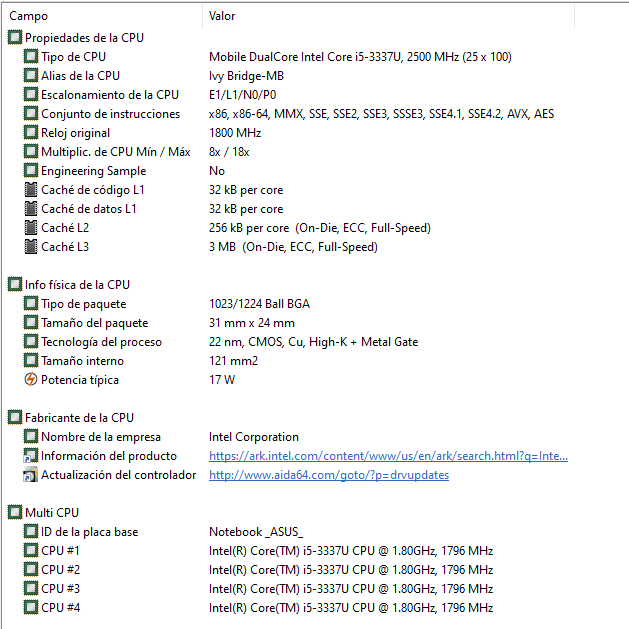This screenshot has width=629, height=629.
Task: Select the 31 mm x 24 mm value
Action: pyautogui.click(x=252, y=323)
